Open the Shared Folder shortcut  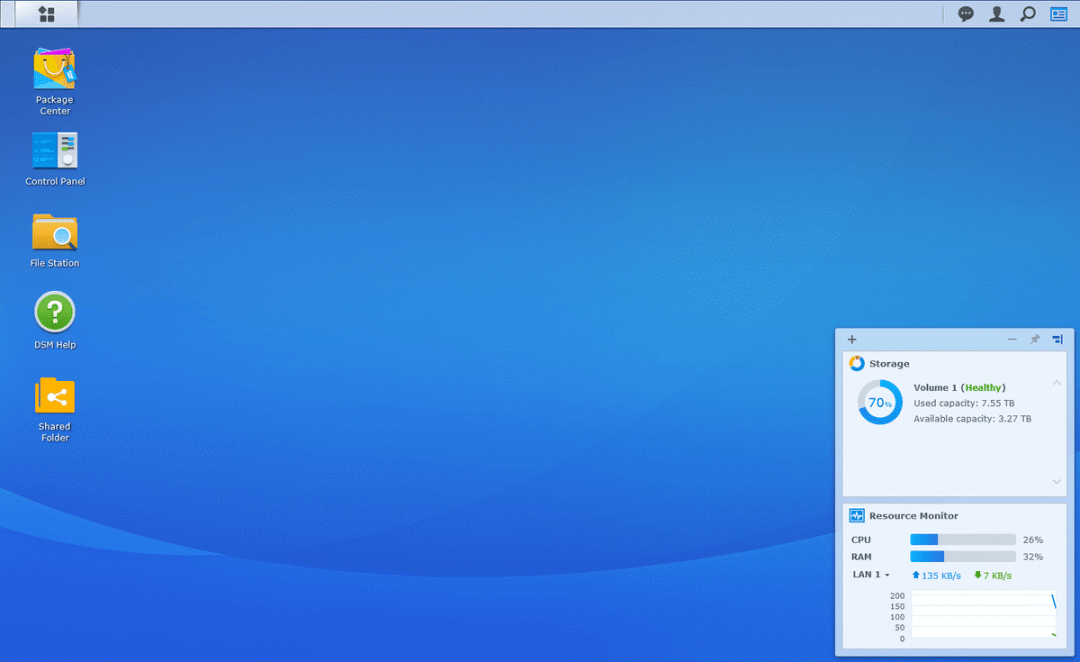tap(55, 396)
